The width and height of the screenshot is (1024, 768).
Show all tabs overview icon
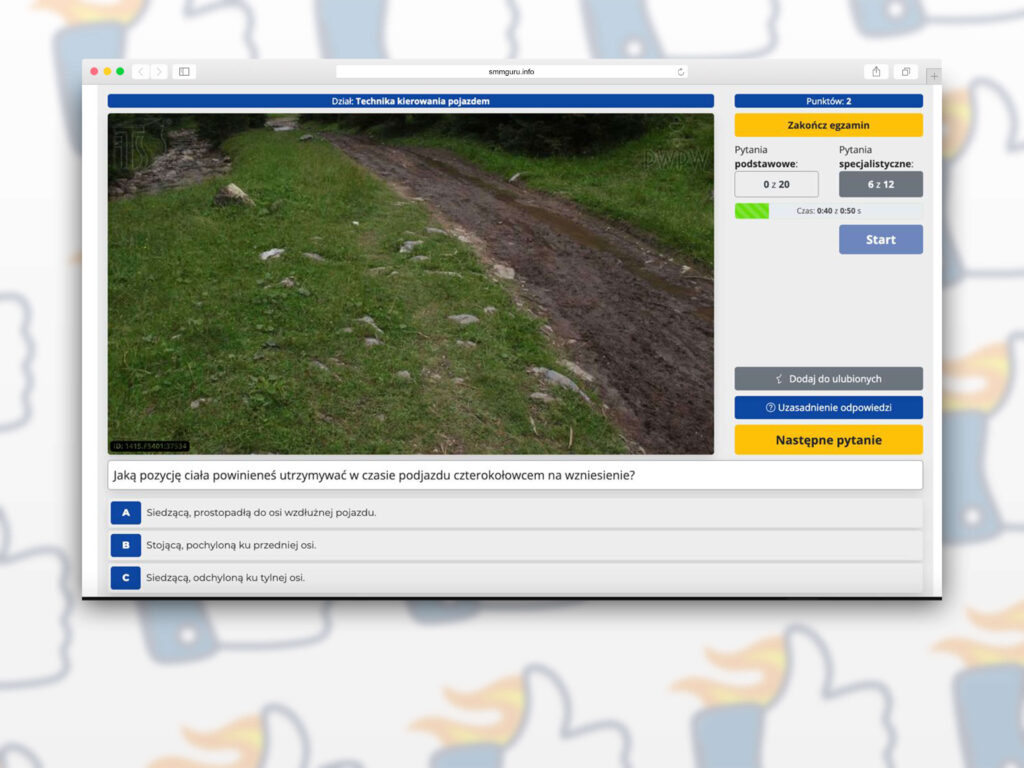tap(904, 72)
